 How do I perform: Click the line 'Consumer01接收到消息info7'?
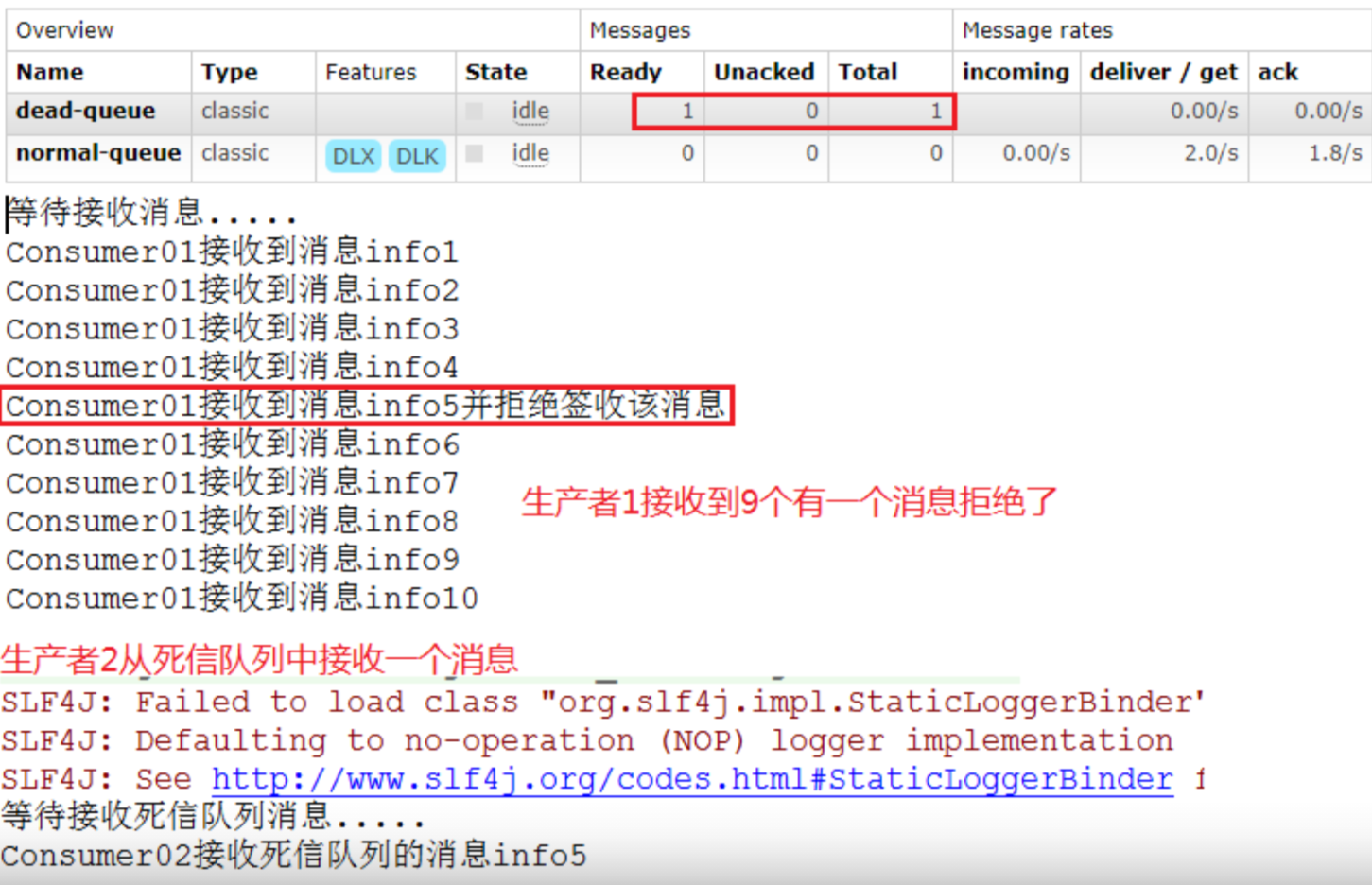pyautogui.click(x=233, y=483)
